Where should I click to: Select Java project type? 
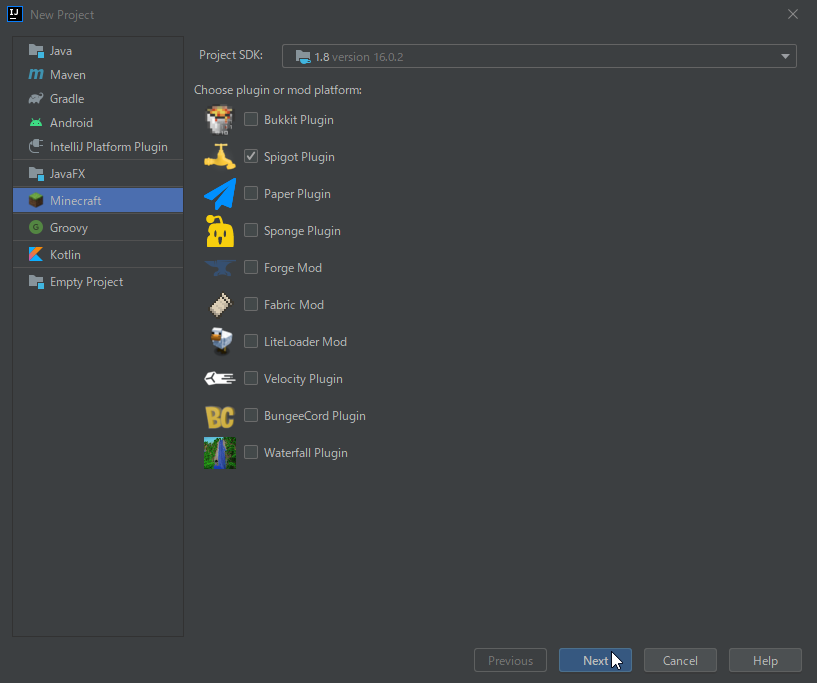98,51
